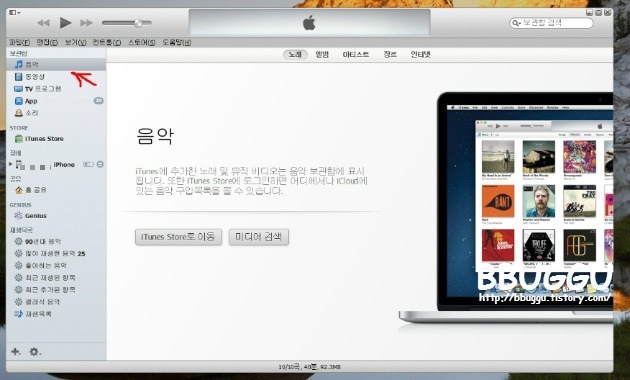The height and width of the screenshot is (380, 630).
Task: Switch to the 노래 tab
Action: click(x=295, y=54)
